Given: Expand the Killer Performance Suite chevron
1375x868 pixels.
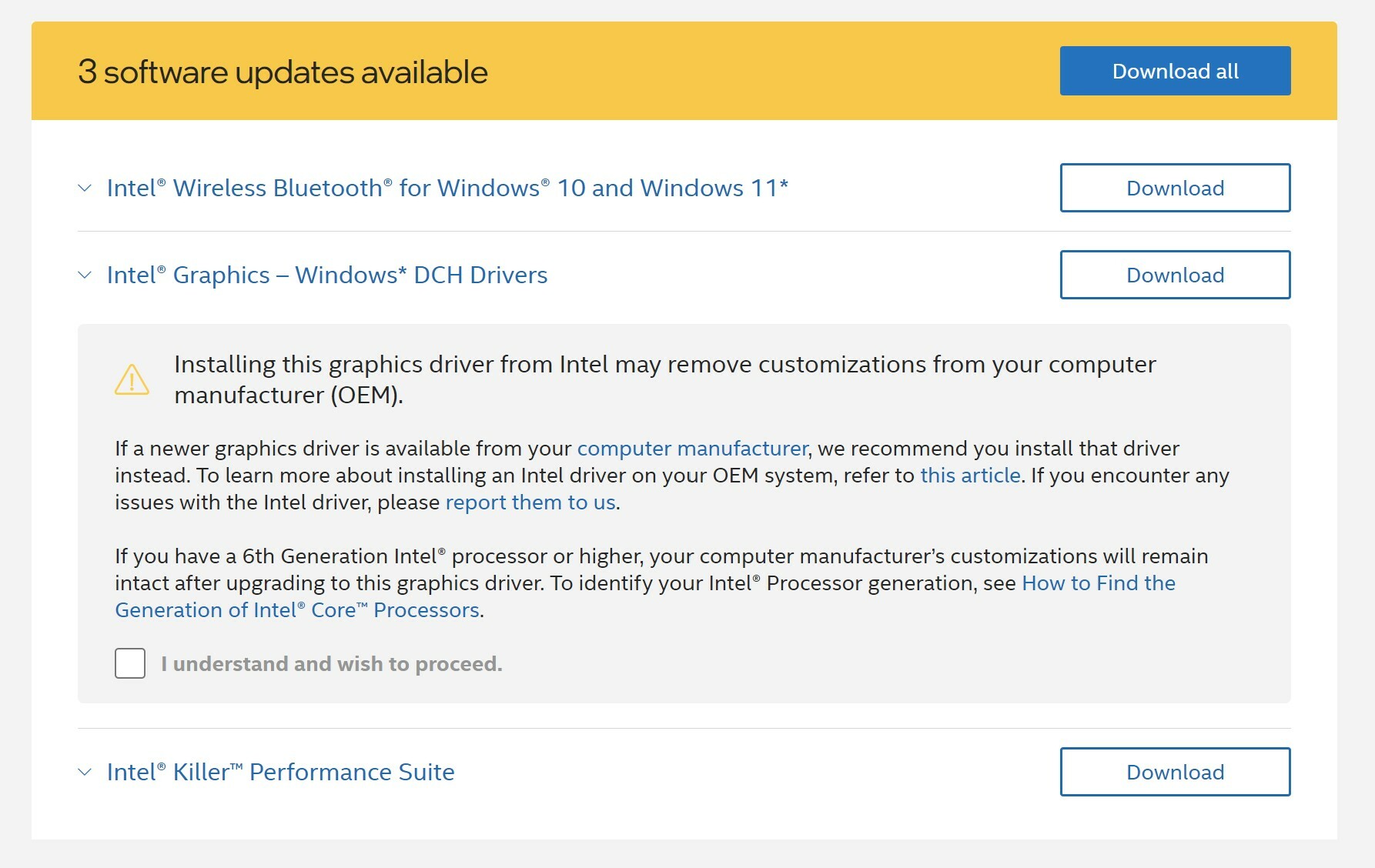Looking at the screenshot, I should pos(85,772).
